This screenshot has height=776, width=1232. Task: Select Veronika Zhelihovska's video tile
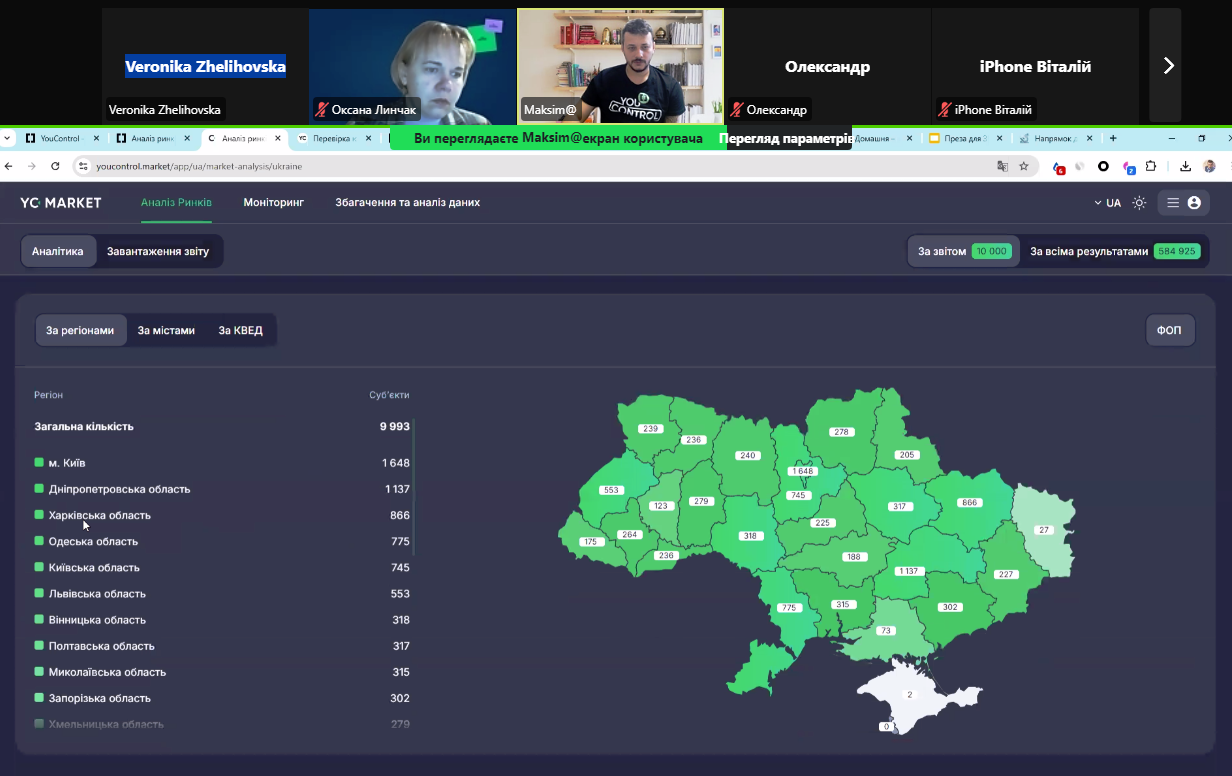click(x=205, y=66)
